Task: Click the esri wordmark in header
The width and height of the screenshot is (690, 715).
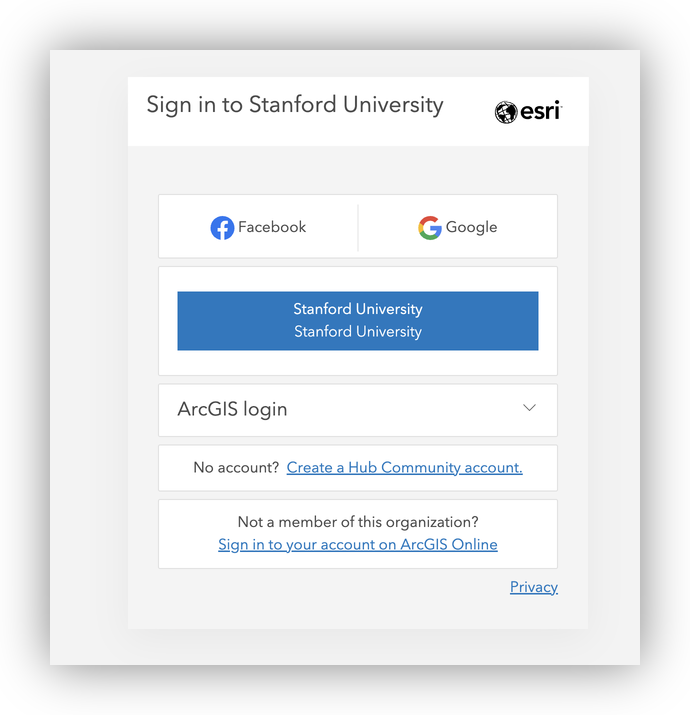Action: click(x=541, y=112)
